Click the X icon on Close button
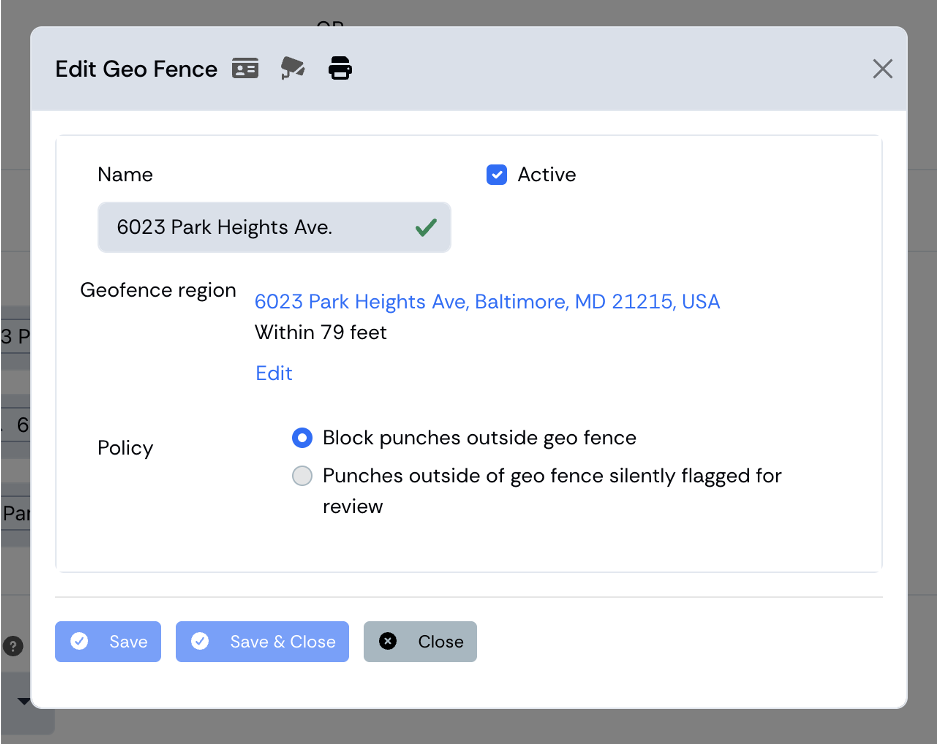Image resolution: width=938 pixels, height=744 pixels. pyautogui.click(x=388, y=641)
